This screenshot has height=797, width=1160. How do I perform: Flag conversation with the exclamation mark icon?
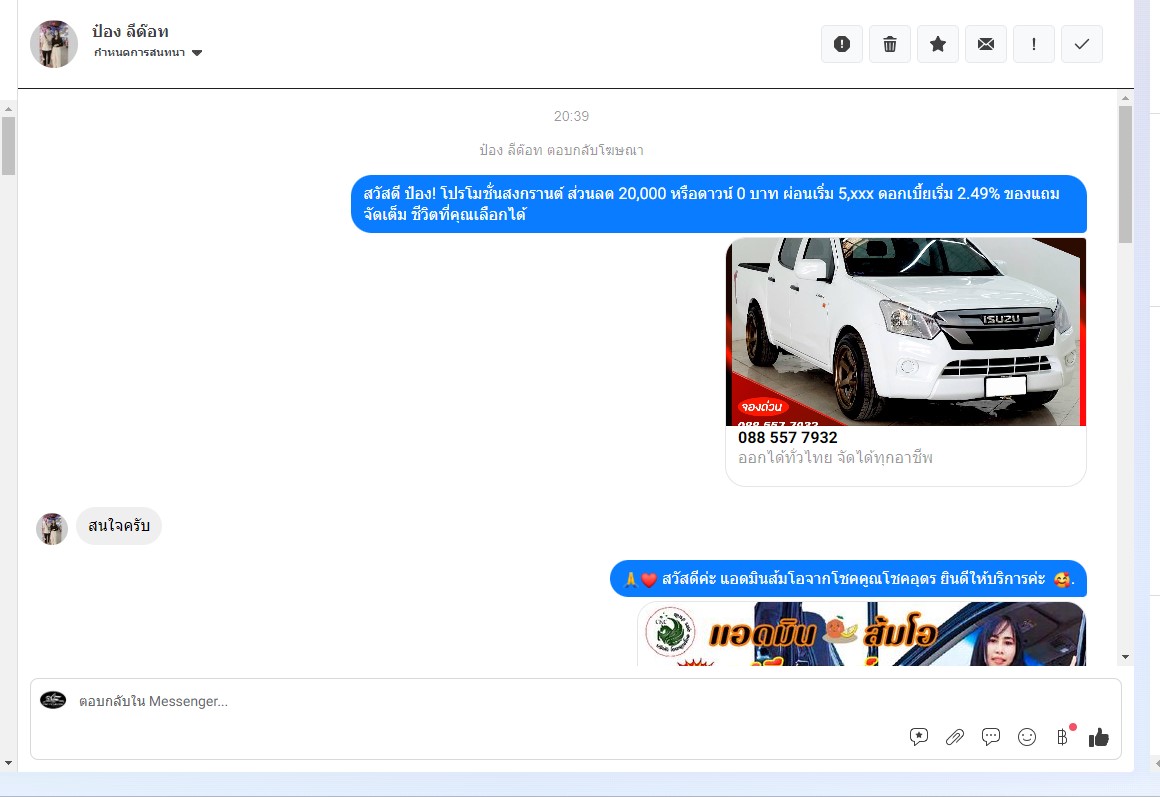tap(1033, 44)
